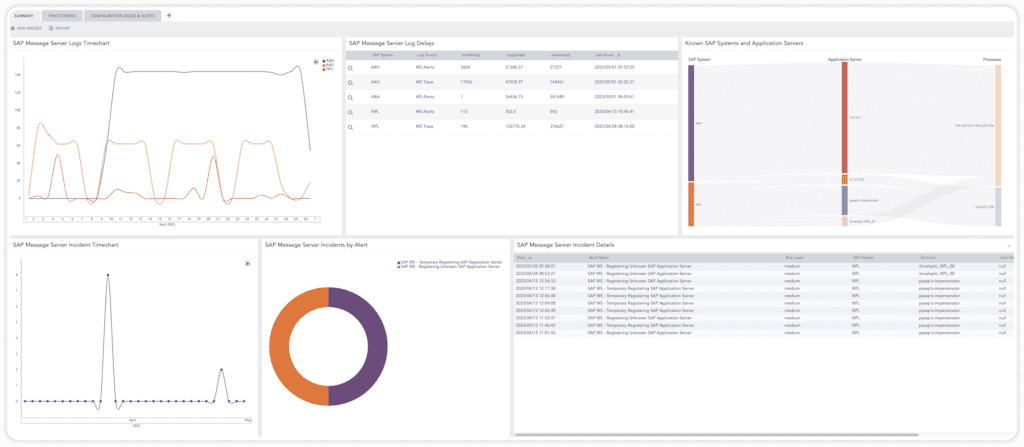Inspect the A4H MS Trace row magnifier
Screen dimensions: 1024x447
(x=350, y=82)
